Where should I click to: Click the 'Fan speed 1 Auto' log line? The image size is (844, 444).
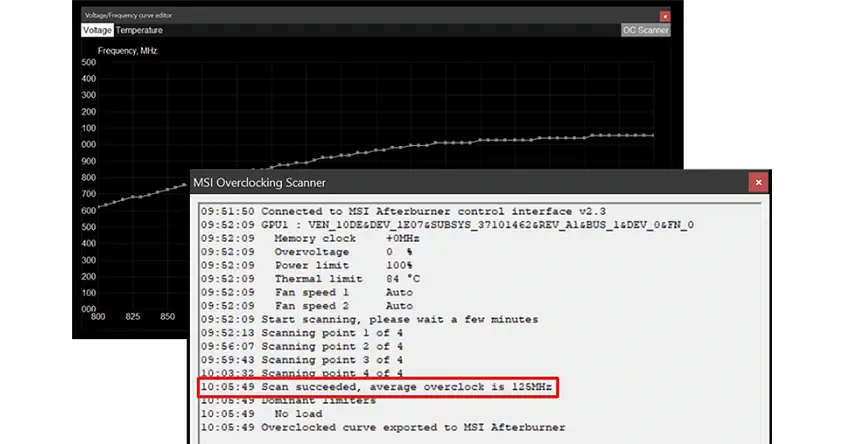[307, 292]
